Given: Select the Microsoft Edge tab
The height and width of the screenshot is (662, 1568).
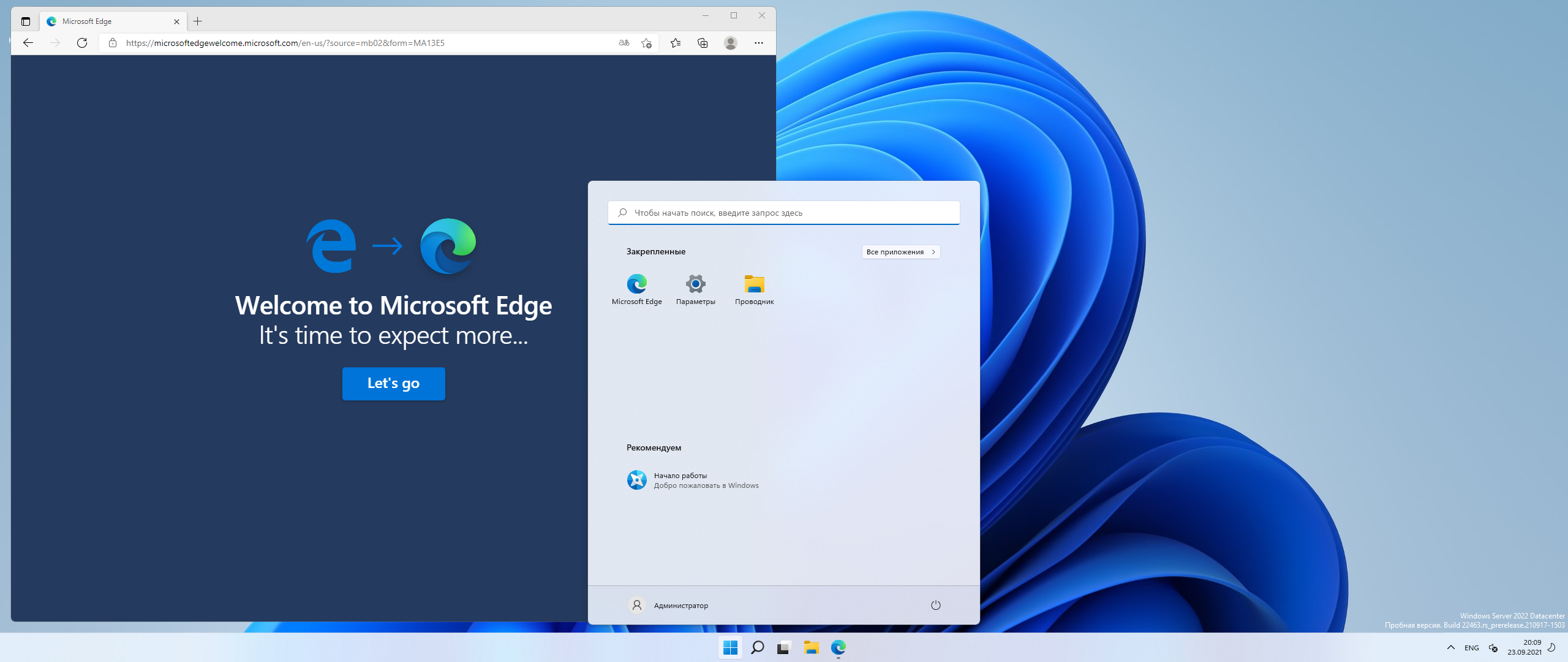Looking at the screenshot, I should click(113, 21).
